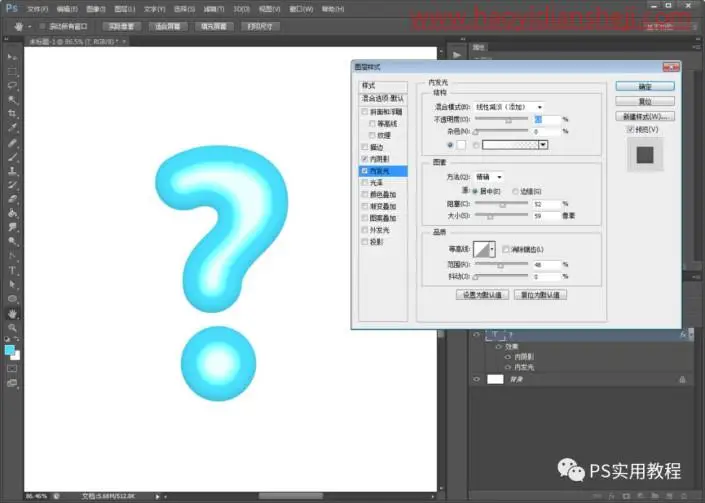Select the Quick Selection tool
This screenshot has width=705, height=503.
pyautogui.click(x=12, y=100)
